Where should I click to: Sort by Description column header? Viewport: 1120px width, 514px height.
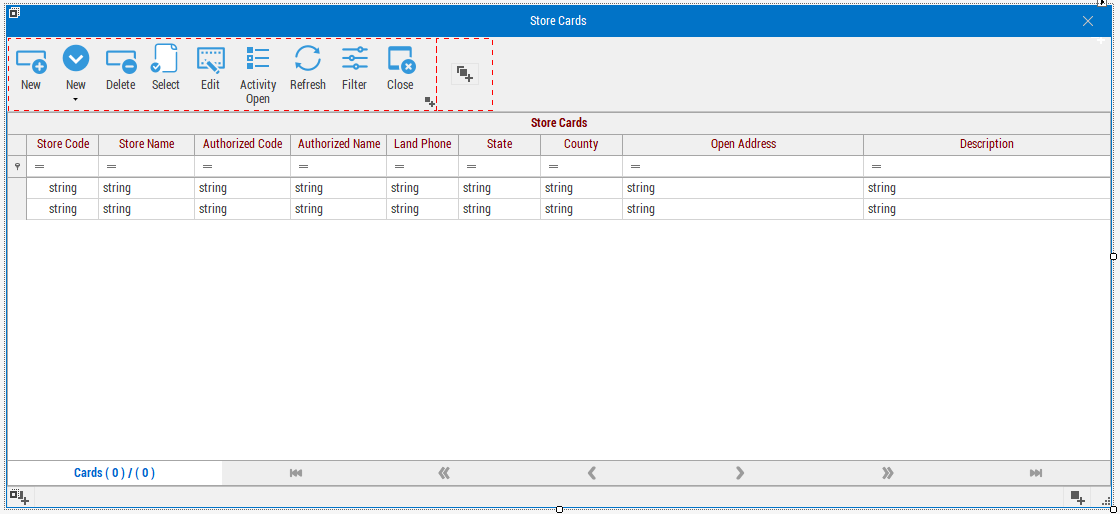click(986, 144)
